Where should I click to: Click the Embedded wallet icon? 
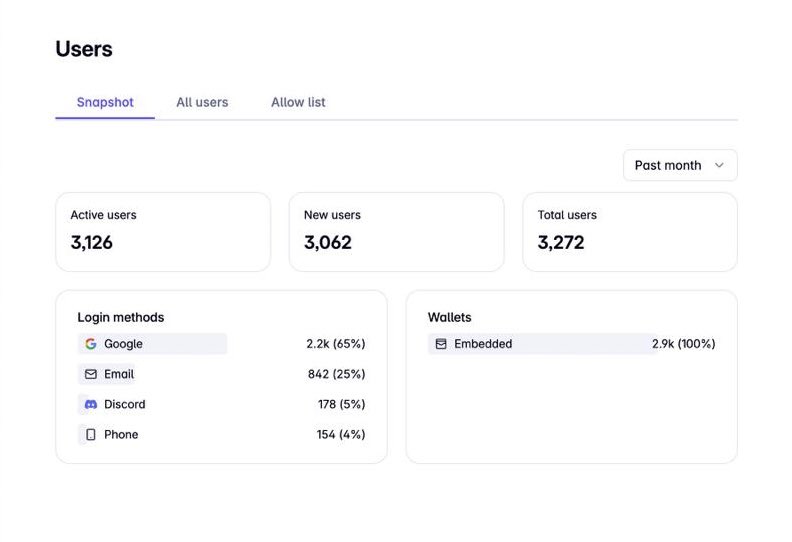click(441, 344)
